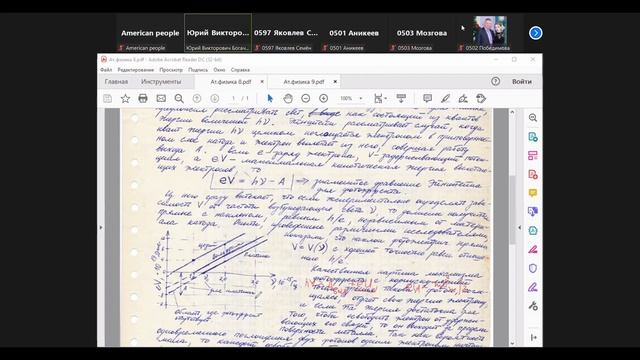640x360 pixels.
Task: Collapse the right pane small triangle handle
Action: click(520, 227)
